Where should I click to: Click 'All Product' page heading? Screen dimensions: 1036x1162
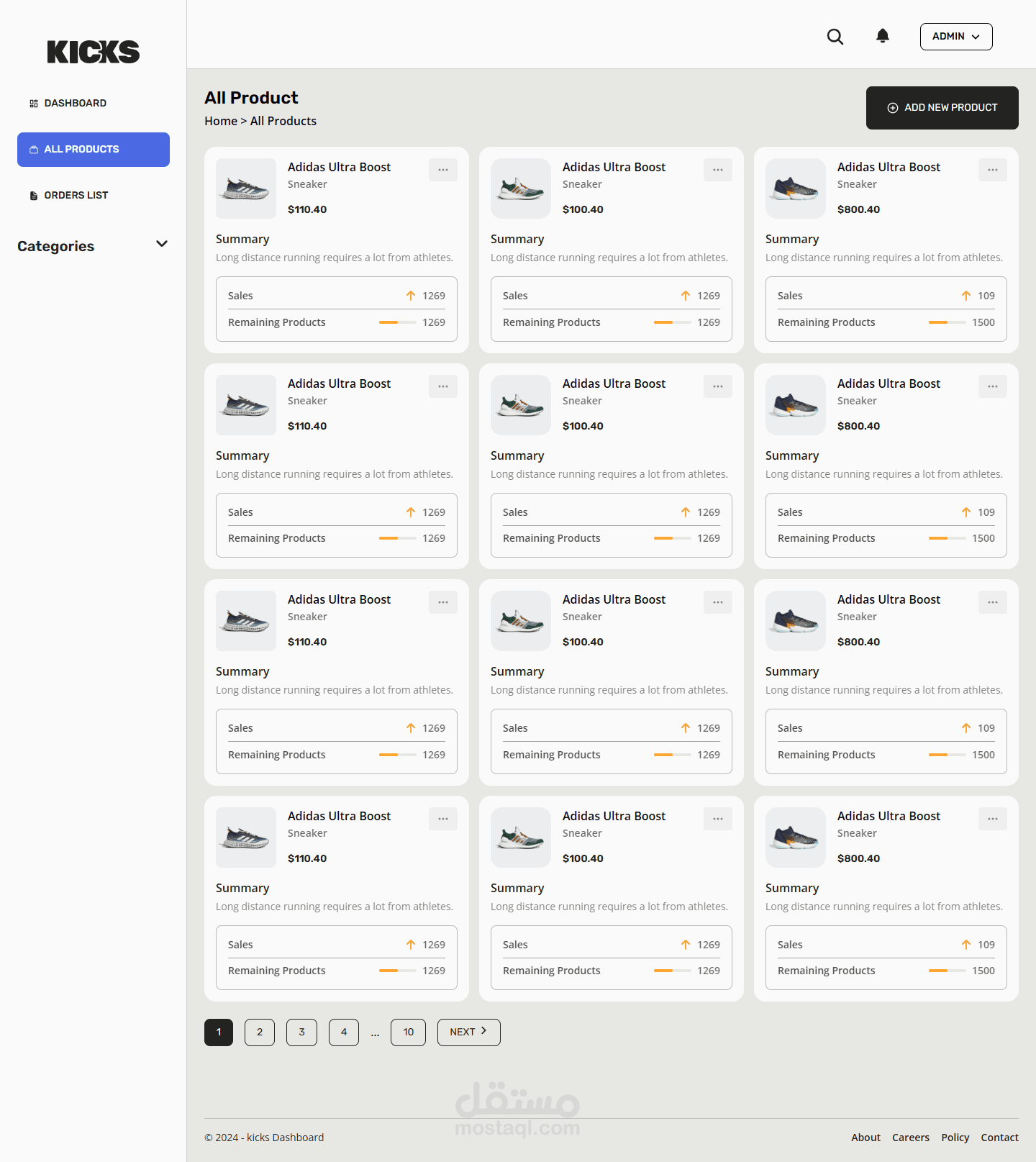[x=251, y=98]
